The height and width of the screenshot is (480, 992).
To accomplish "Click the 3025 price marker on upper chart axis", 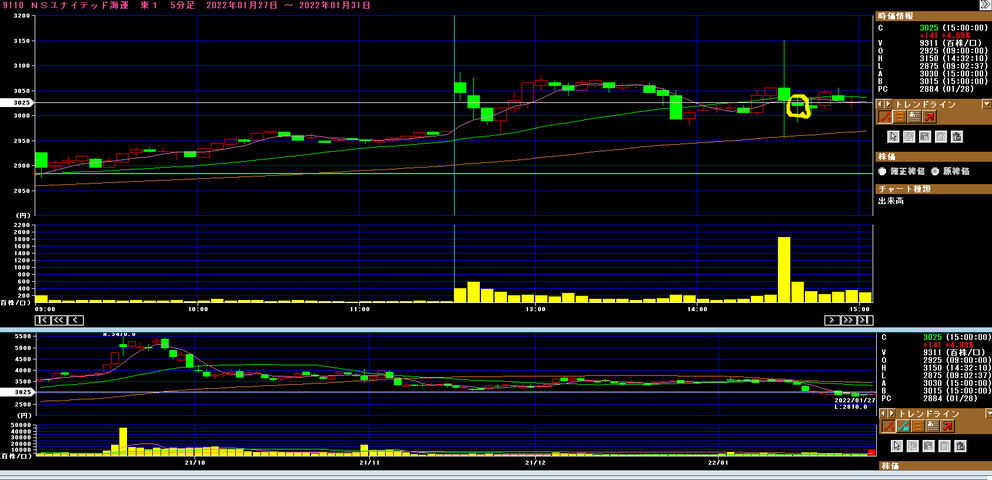I will (x=17, y=102).
